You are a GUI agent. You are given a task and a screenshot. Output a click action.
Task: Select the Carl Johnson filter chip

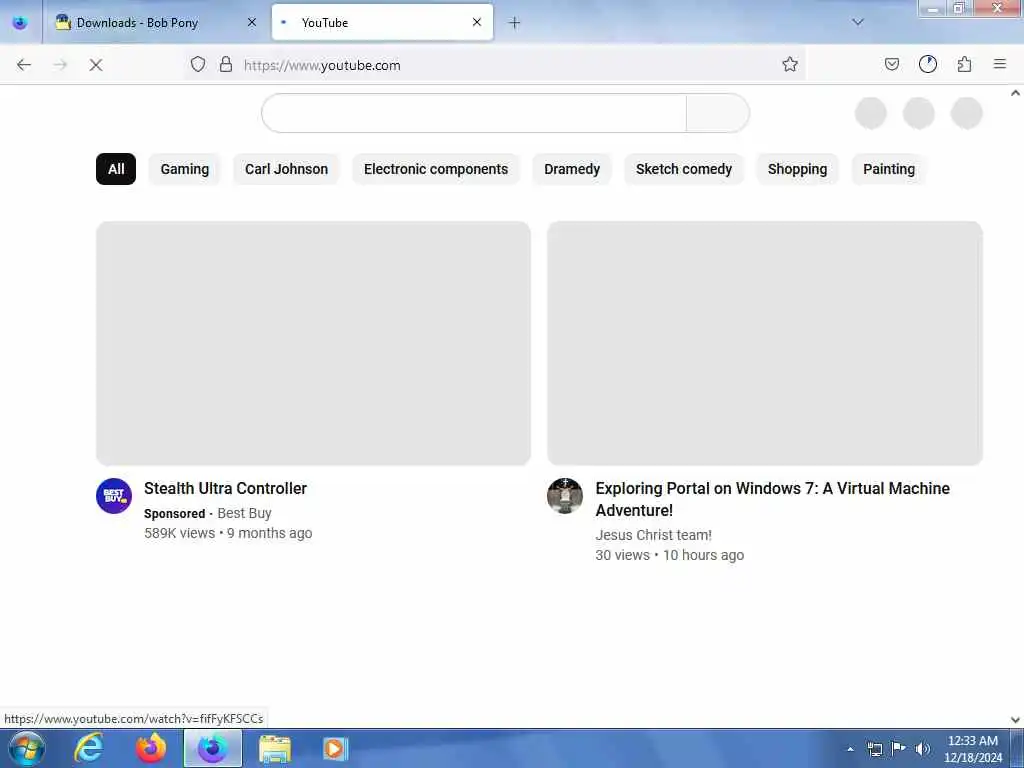click(x=287, y=169)
